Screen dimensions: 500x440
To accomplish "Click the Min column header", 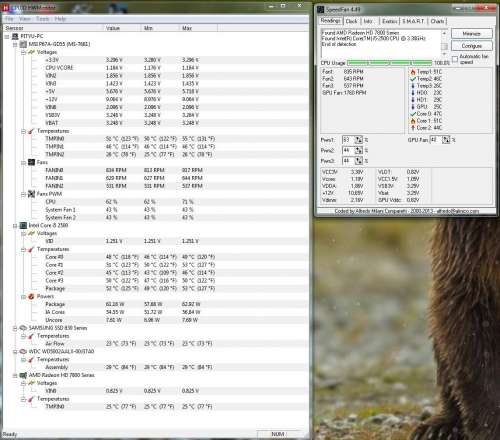I will coord(160,28).
